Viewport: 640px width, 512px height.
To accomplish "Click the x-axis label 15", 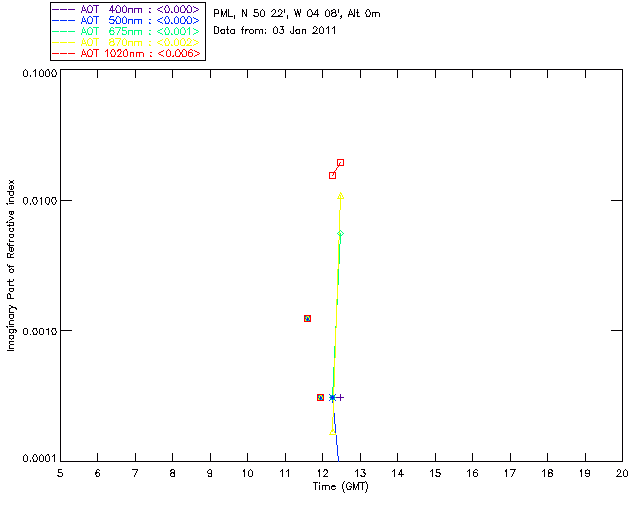I will tap(435, 473).
